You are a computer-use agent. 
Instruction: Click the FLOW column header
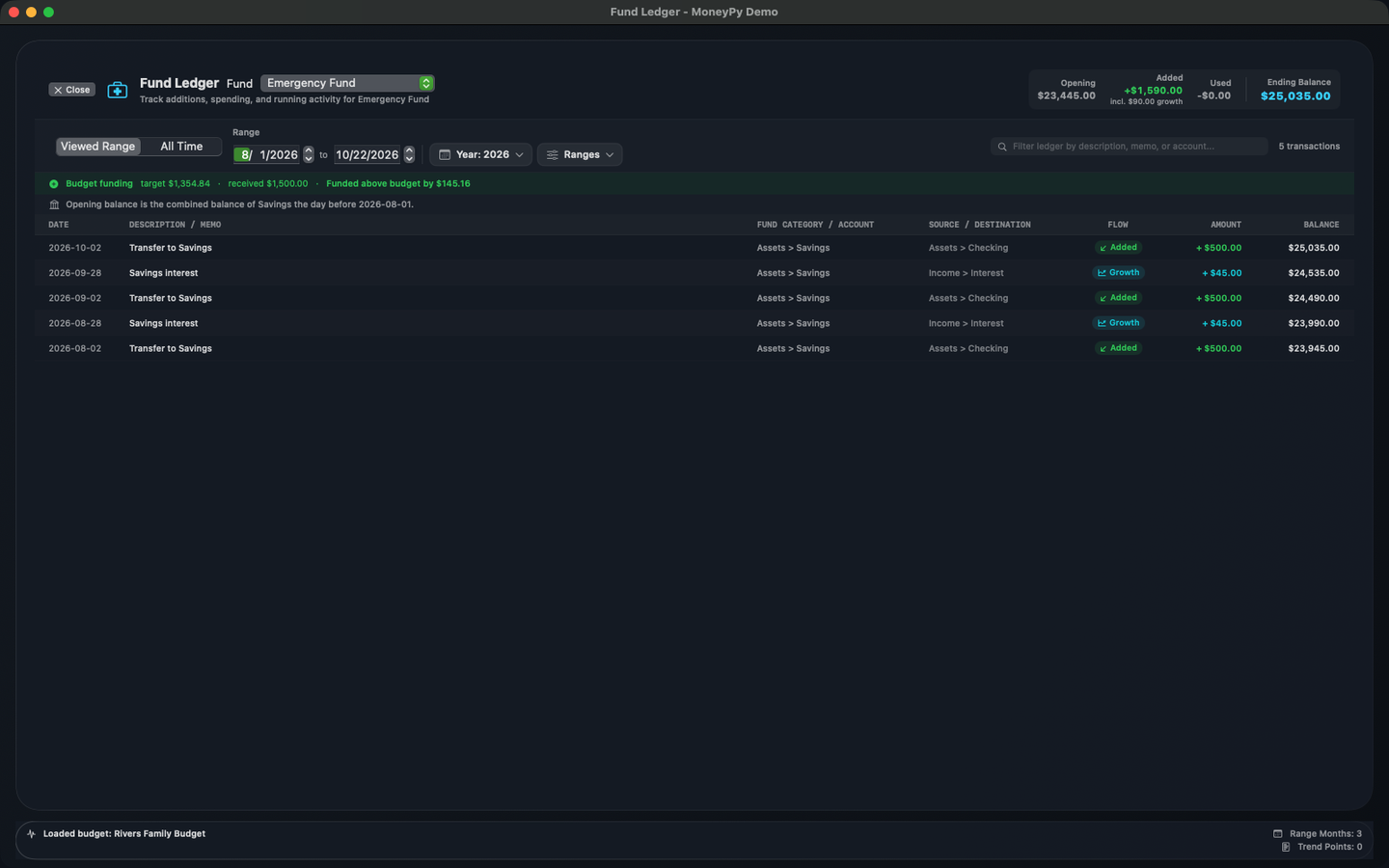tap(1118, 225)
